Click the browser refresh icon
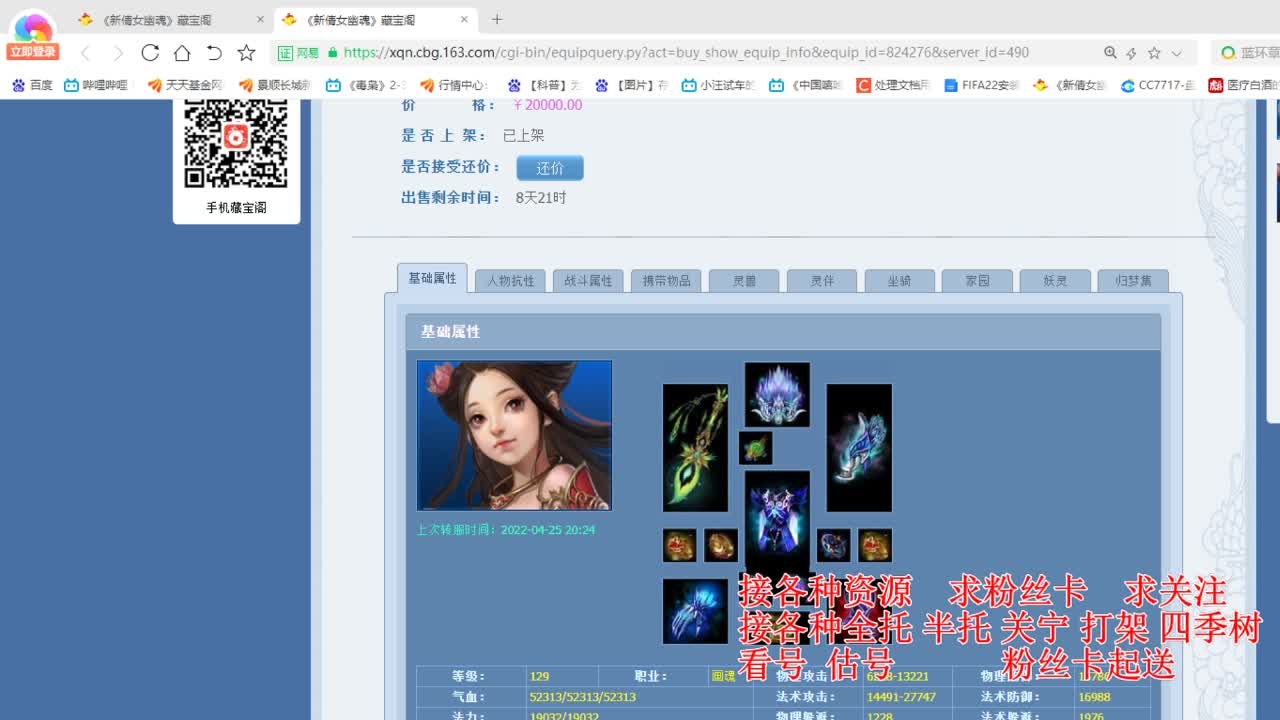The image size is (1280, 720). click(150, 52)
